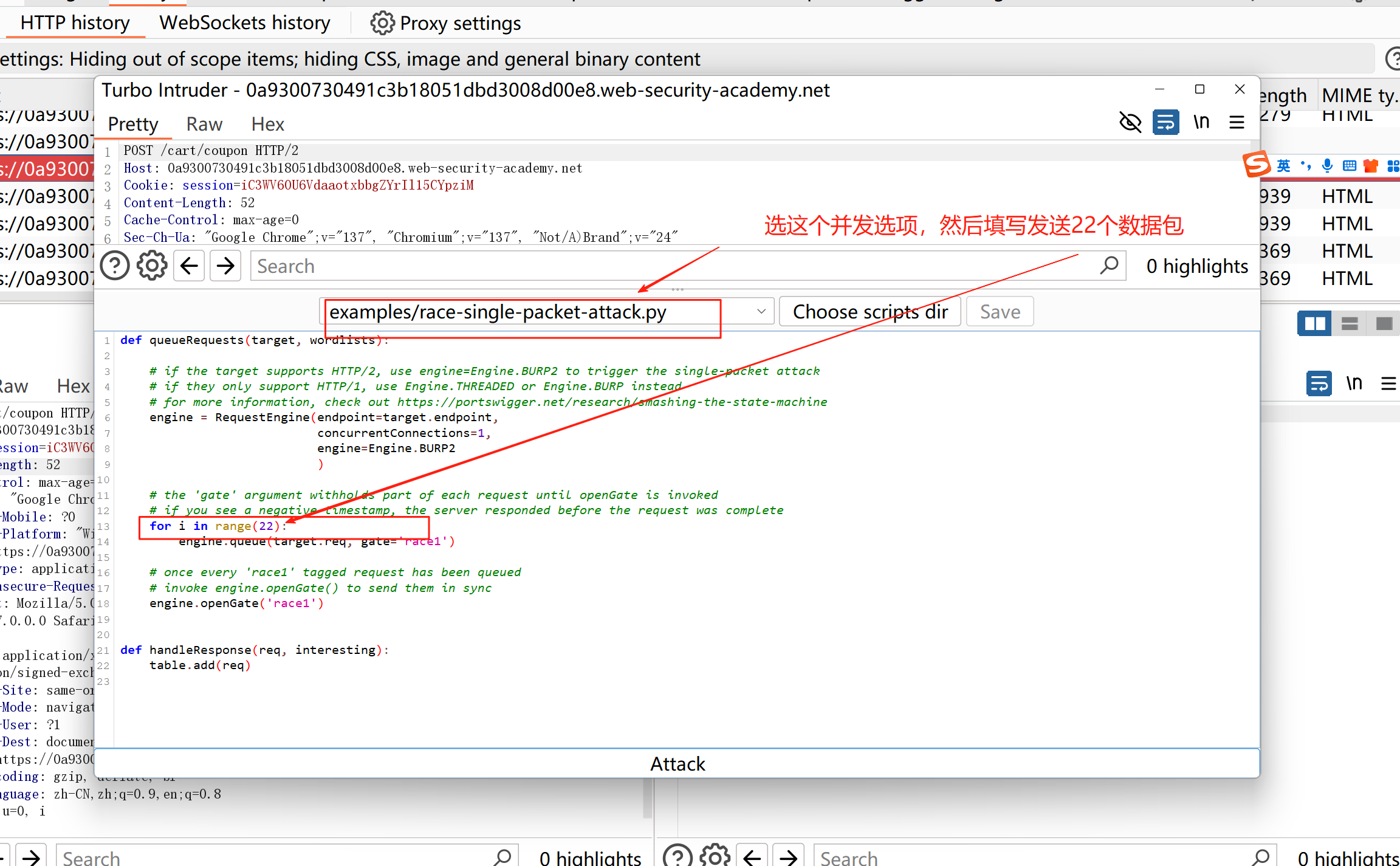Select side-by-side layout view icon
This screenshot has width=1400, height=866.
click(1314, 323)
